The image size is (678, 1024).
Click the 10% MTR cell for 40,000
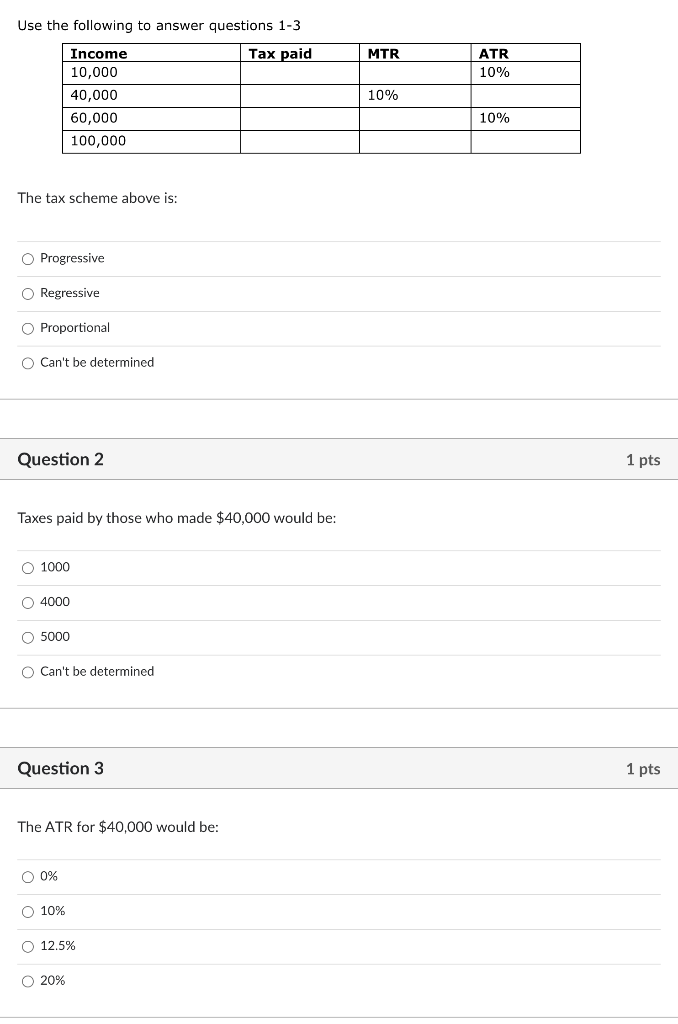tap(380, 95)
